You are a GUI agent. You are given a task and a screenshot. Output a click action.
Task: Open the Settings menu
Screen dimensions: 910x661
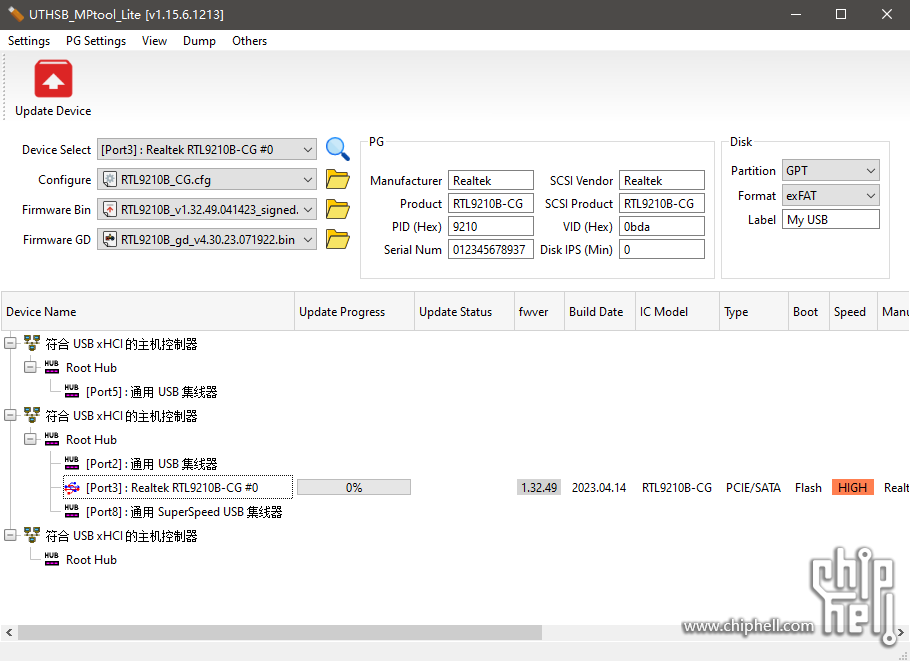tap(29, 41)
